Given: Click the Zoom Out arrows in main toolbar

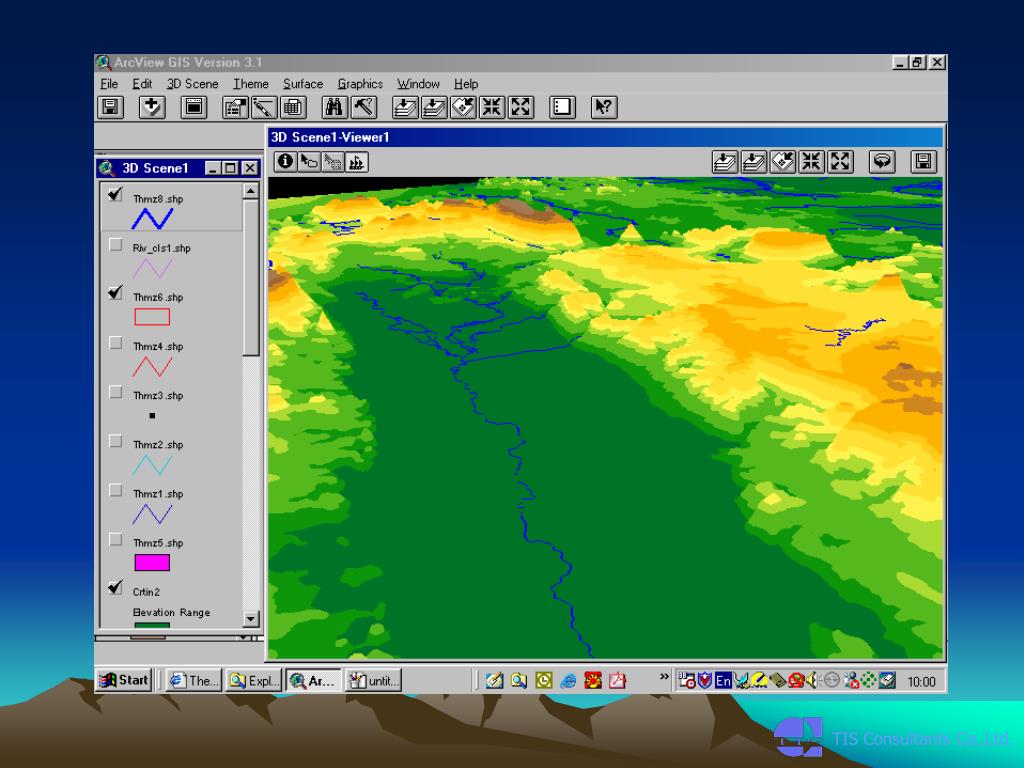Looking at the screenshot, I should pyautogui.click(x=520, y=107).
